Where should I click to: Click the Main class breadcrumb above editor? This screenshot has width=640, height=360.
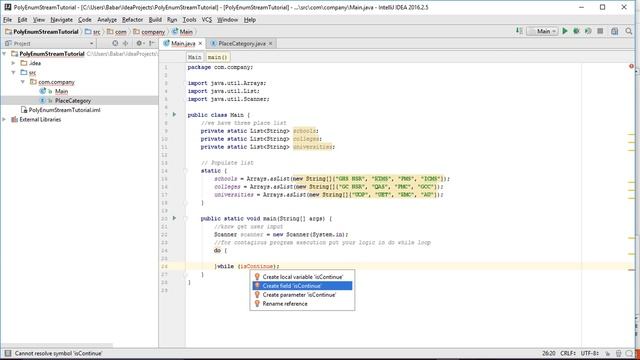tap(194, 57)
